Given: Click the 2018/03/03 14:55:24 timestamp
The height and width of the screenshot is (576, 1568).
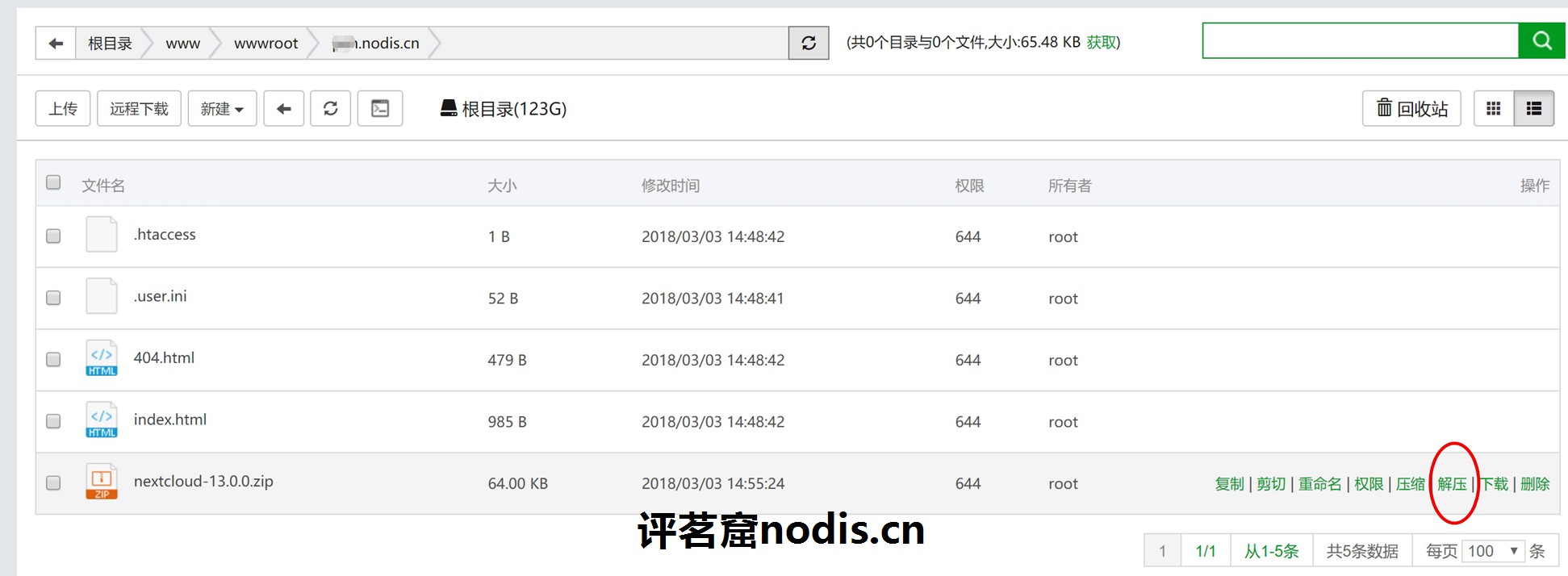Looking at the screenshot, I should click(x=713, y=483).
